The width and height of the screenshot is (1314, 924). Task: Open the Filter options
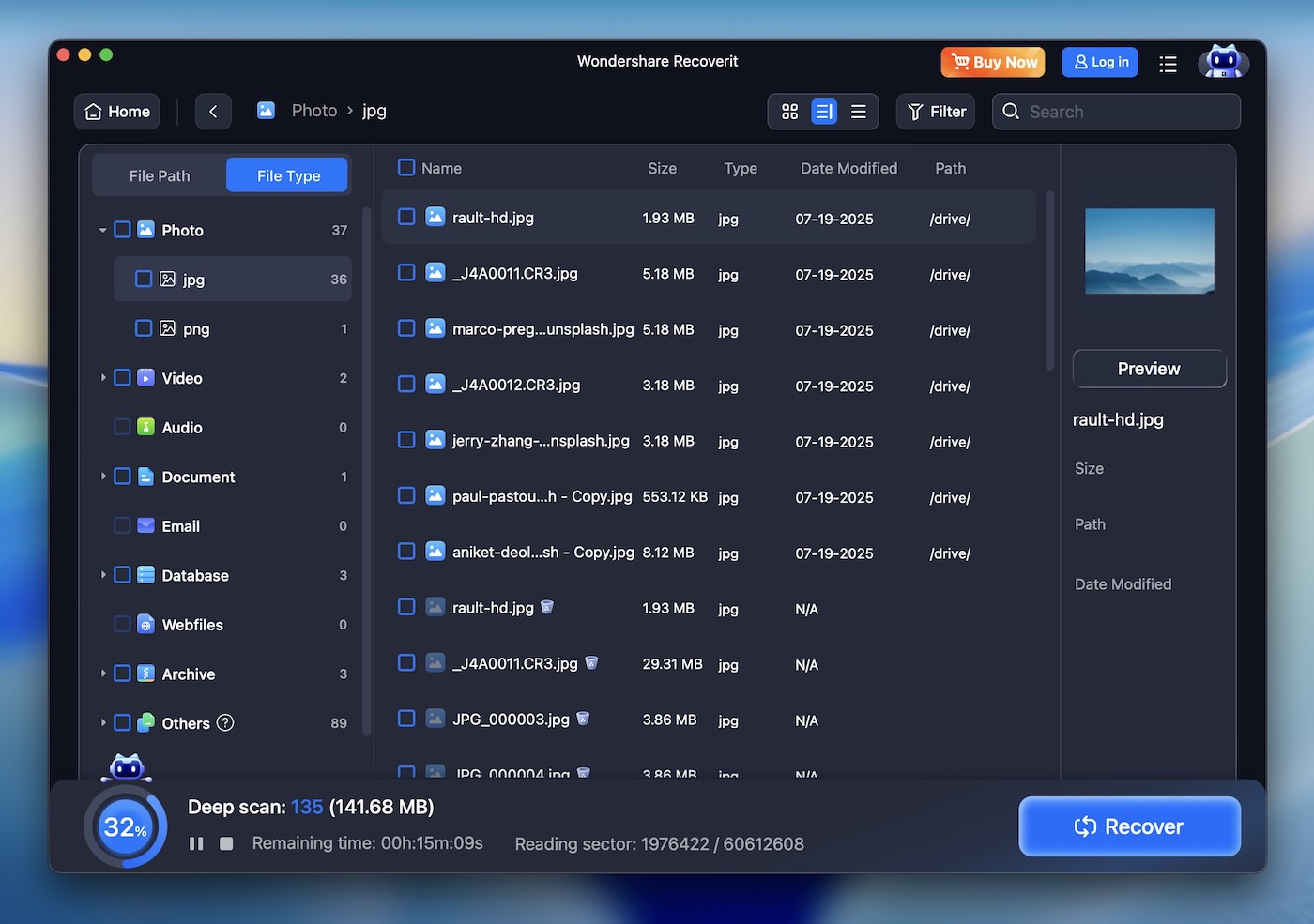pyautogui.click(x=936, y=112)
